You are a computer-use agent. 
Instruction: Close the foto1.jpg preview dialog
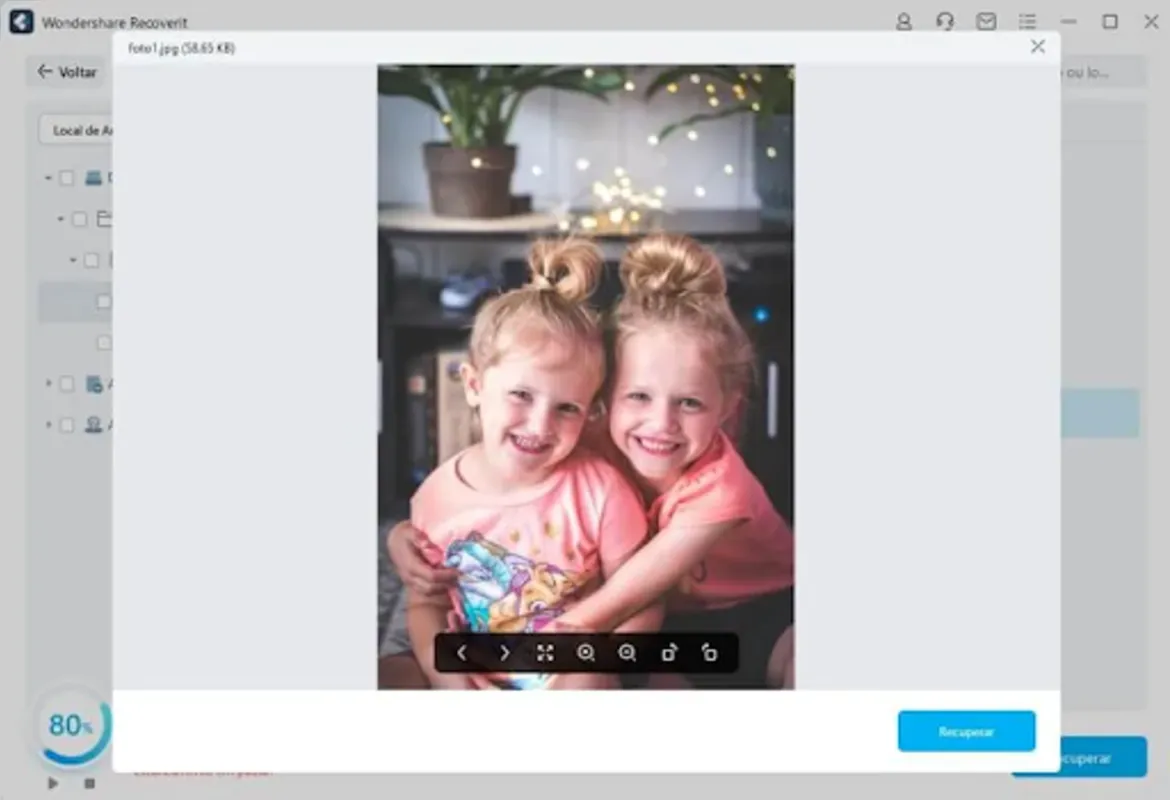point(1037,46)
